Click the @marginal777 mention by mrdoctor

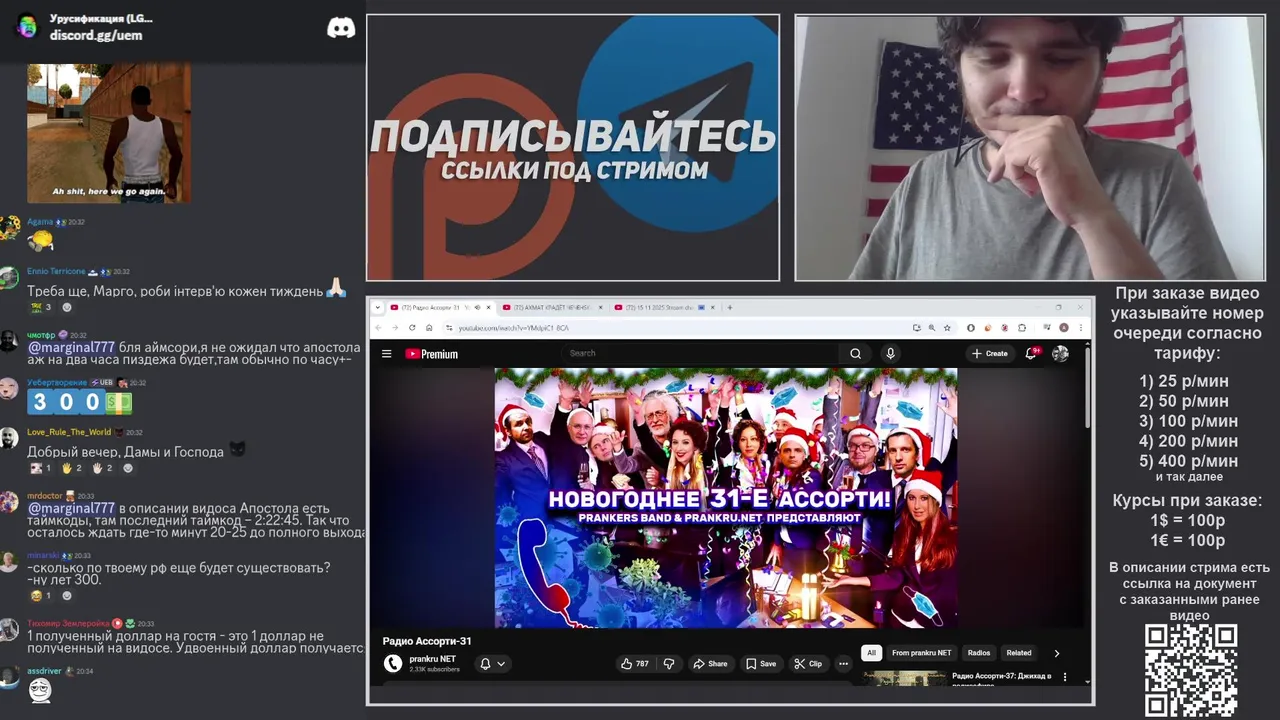[71, 508]
